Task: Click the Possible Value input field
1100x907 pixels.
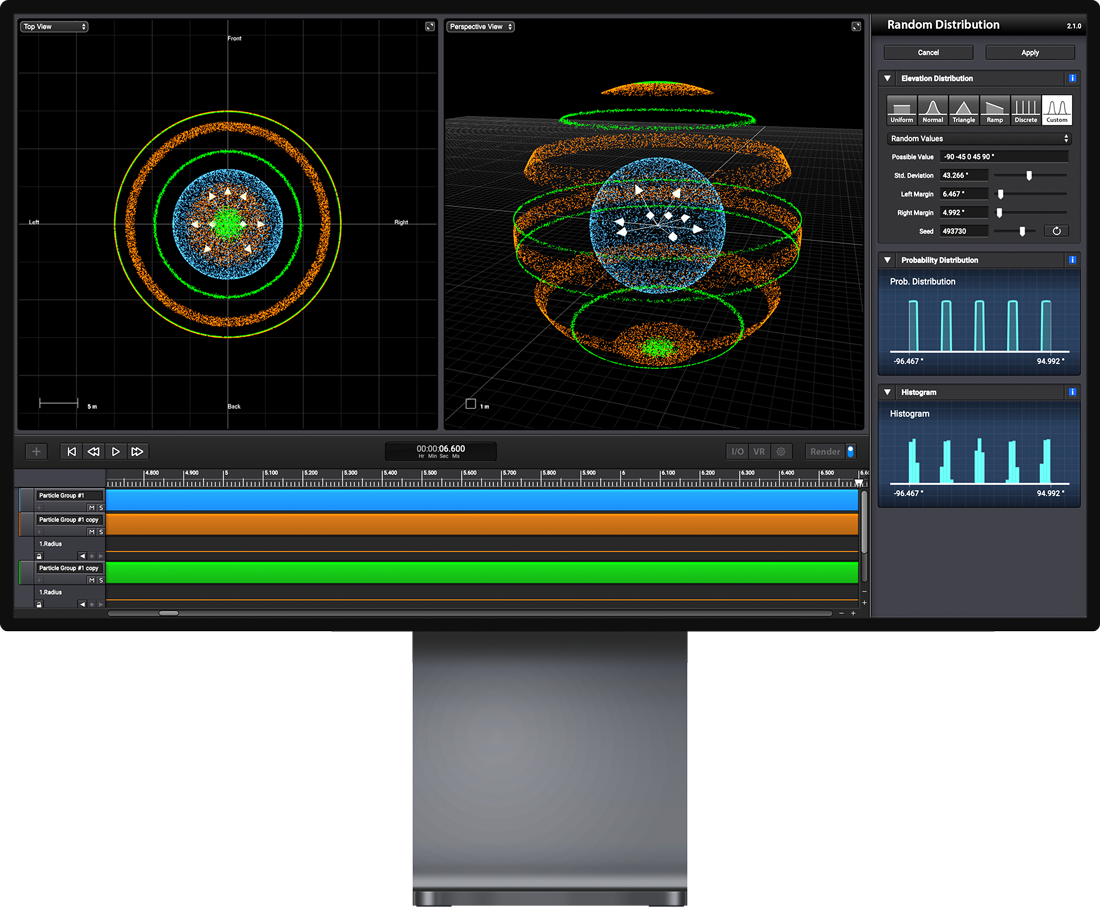Action: click(x=1004, y=156)
